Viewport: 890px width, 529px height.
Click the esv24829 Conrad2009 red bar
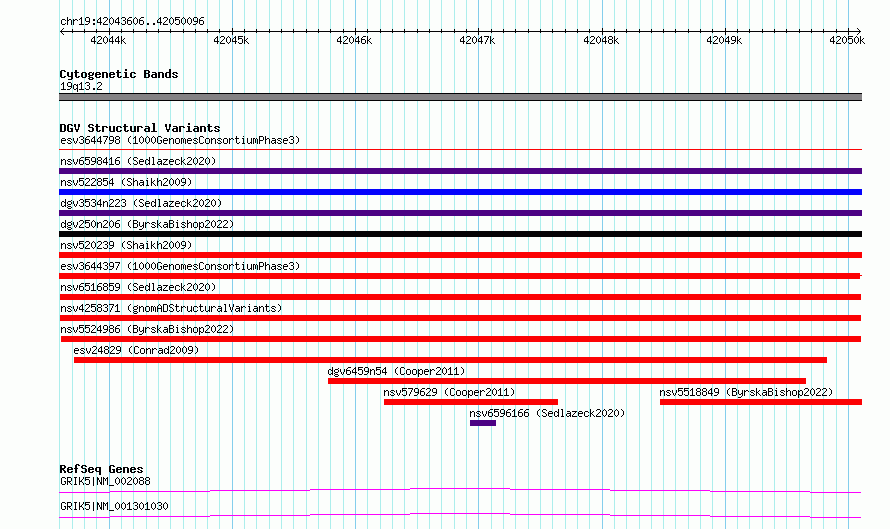tap(450, 360)
